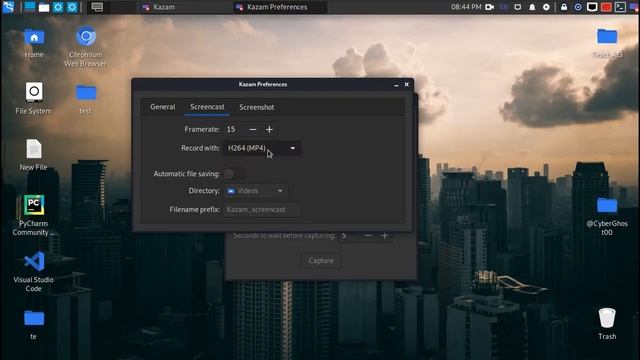The height and width of the screenshot is (360, 640).
Task: Minimize the Kazam Preferences window
Action: pyautogui.click(x=396, y=84)
